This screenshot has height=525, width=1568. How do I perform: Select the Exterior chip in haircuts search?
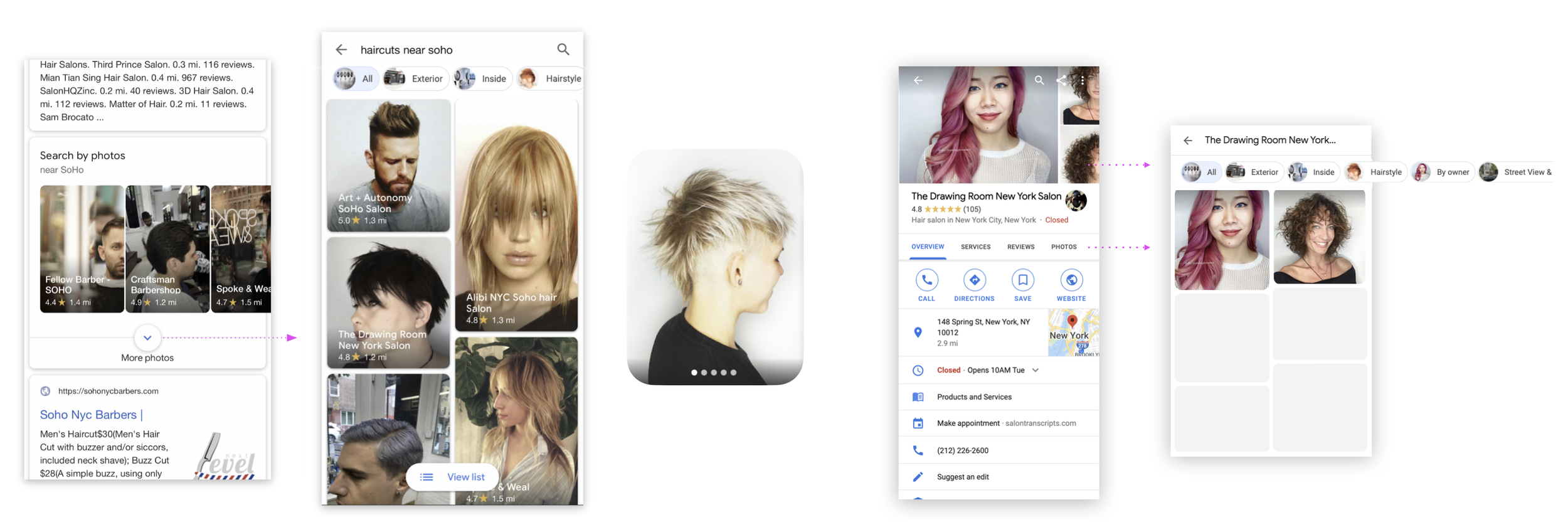415,78
